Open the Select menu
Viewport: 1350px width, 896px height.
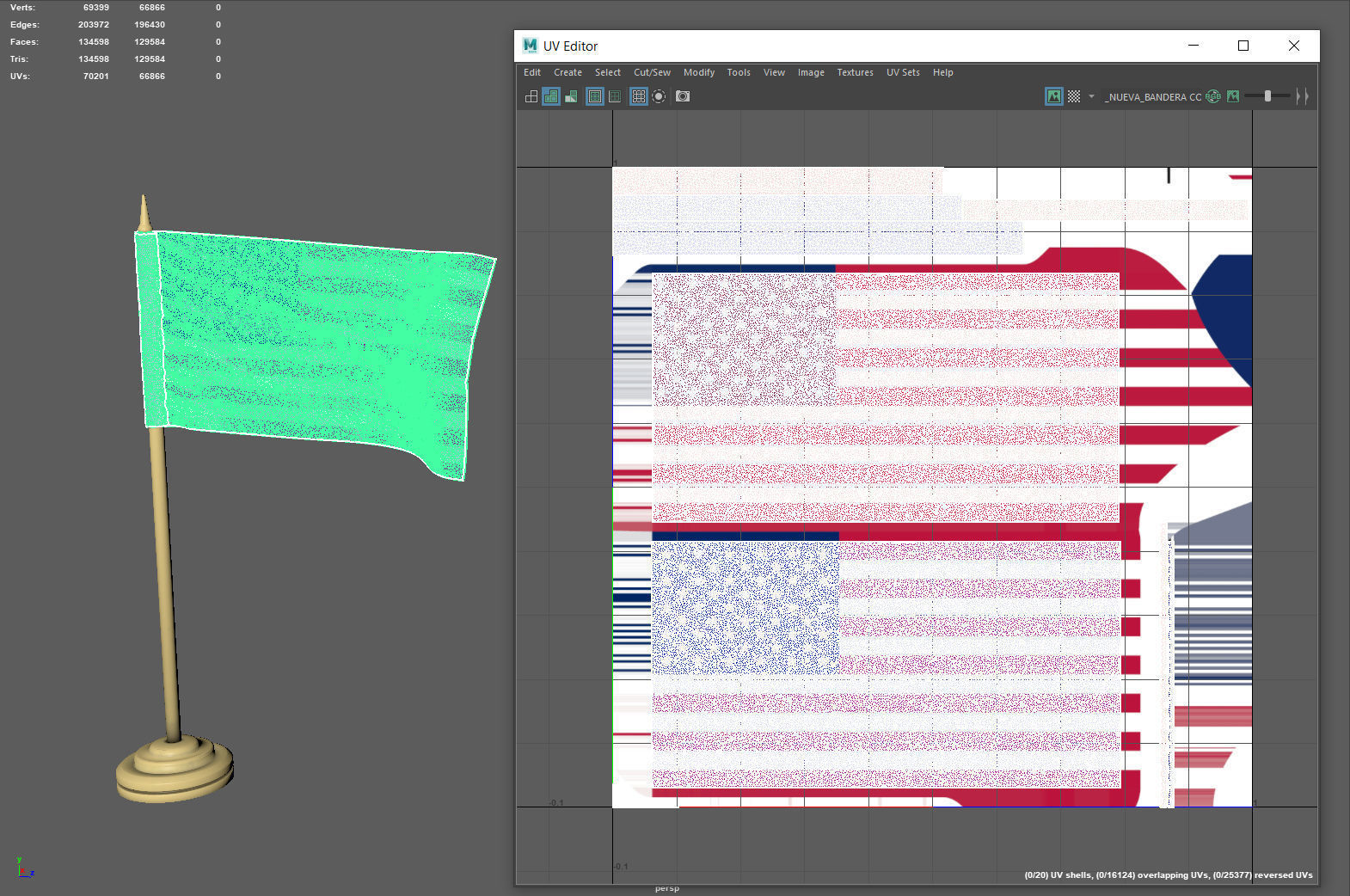click(608, 73)
